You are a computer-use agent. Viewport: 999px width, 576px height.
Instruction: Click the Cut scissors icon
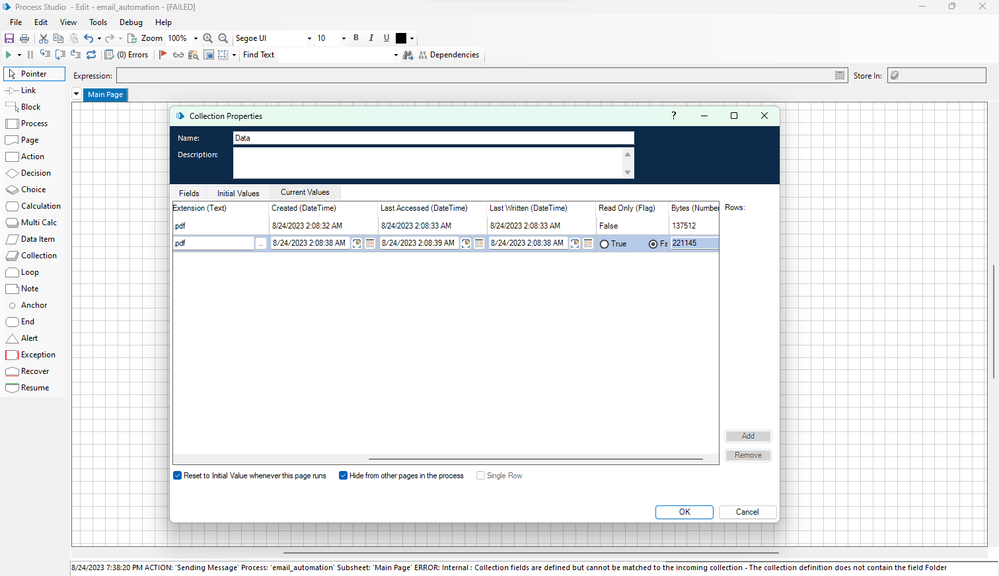click(44, 38)
